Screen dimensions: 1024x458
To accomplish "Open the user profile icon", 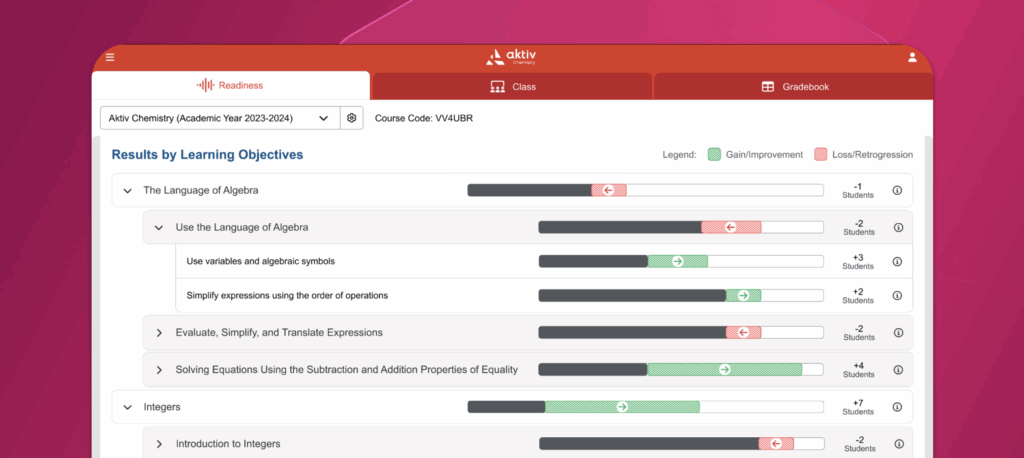I will (x=912, y=57).
